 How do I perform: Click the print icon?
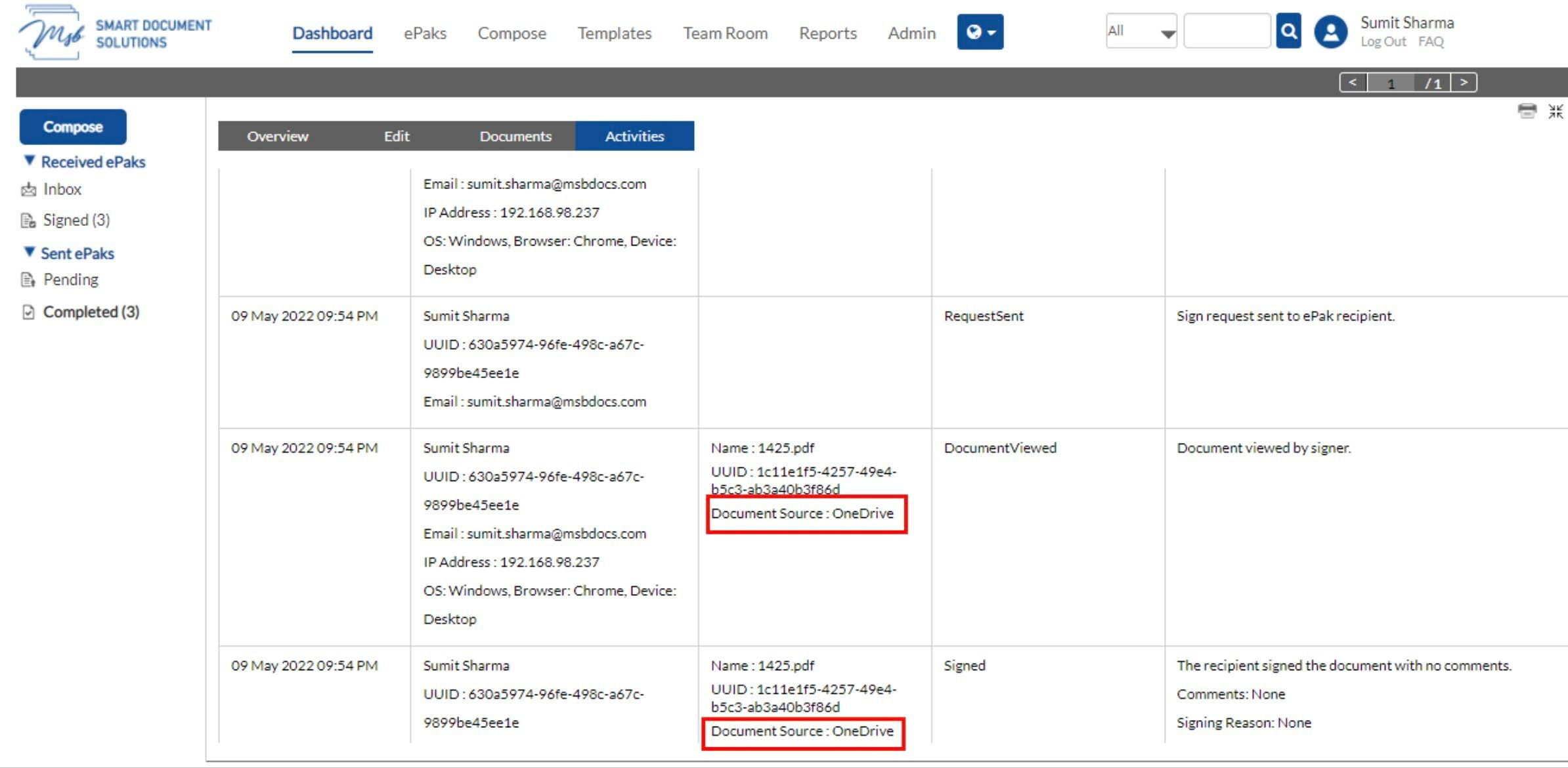1527,111
